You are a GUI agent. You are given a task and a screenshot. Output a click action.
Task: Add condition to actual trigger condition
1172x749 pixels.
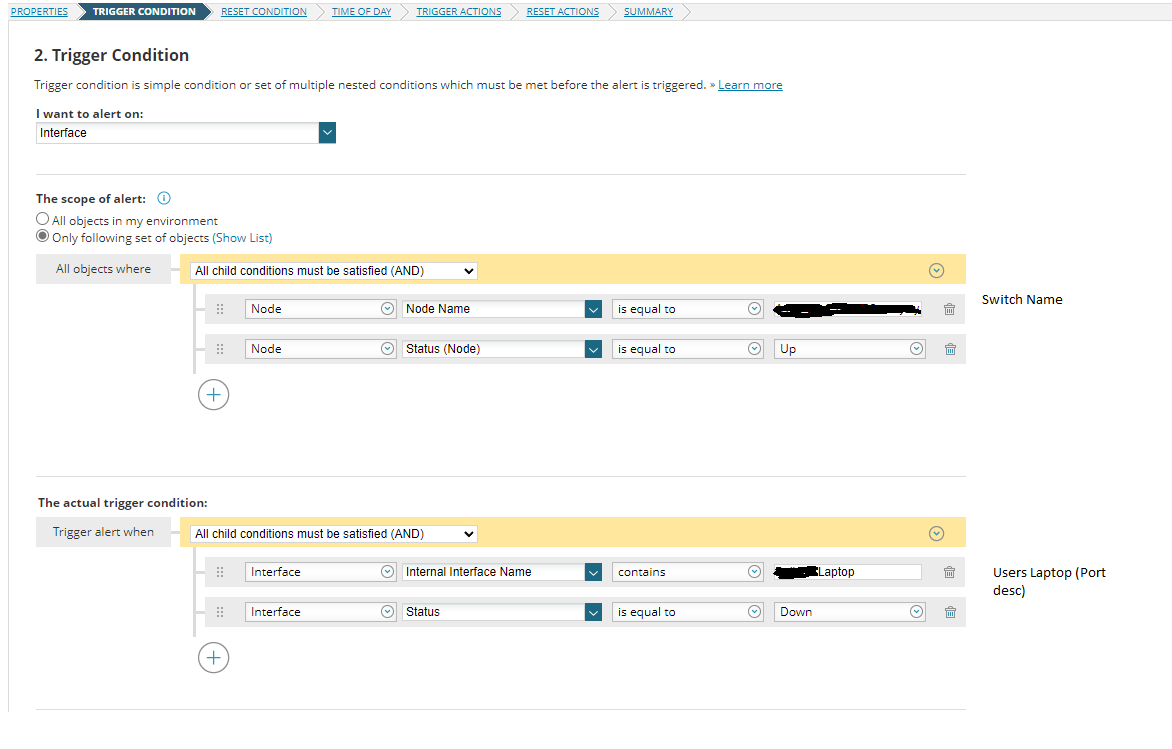click(x=214, y=658)
